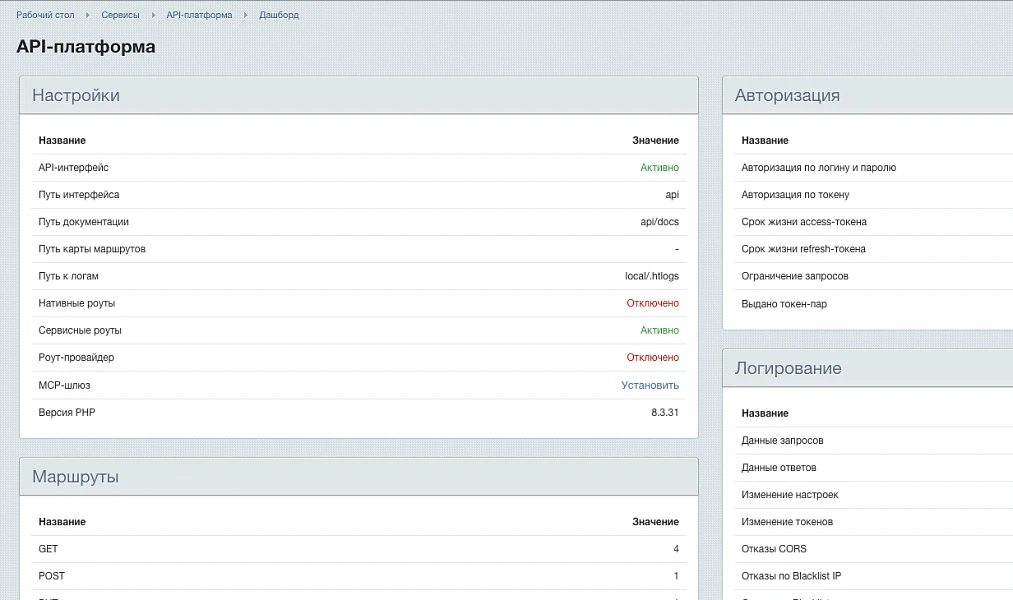Screen dimensions: 1013x600
Task: Click the Отключено status of Нативные роуты
Action: [653, 303]
